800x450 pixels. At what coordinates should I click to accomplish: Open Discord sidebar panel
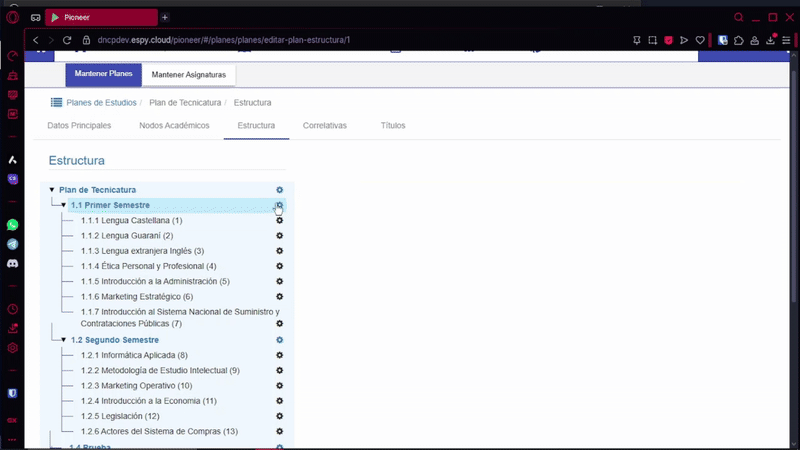13,263
